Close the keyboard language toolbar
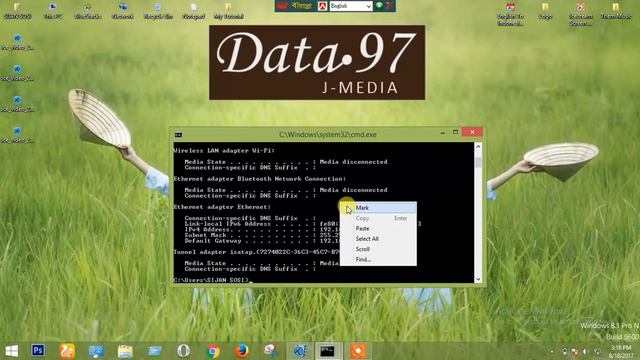The image size is (640, 360). (389, 5)
